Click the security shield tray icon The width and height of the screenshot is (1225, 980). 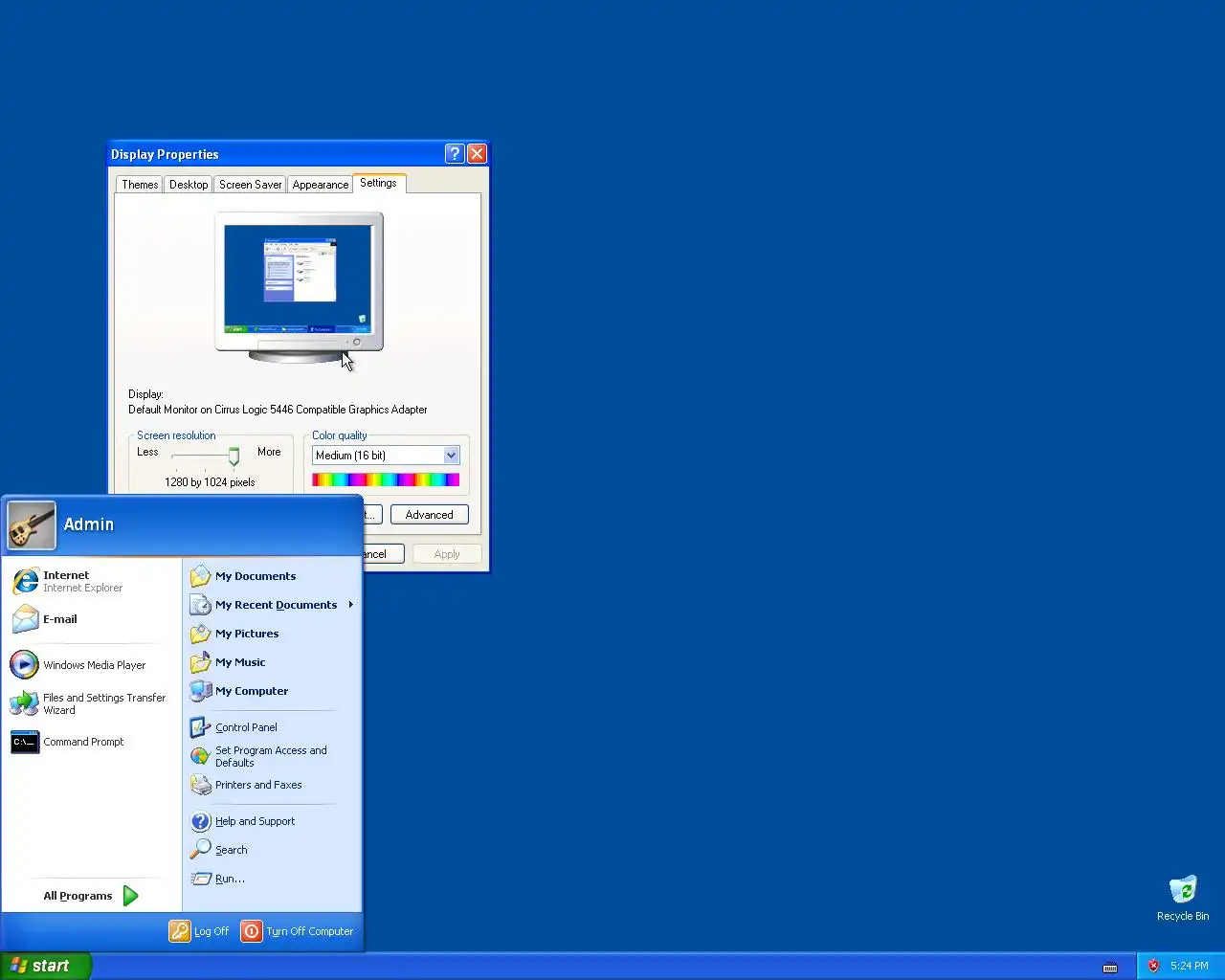tap(1154, 966)
